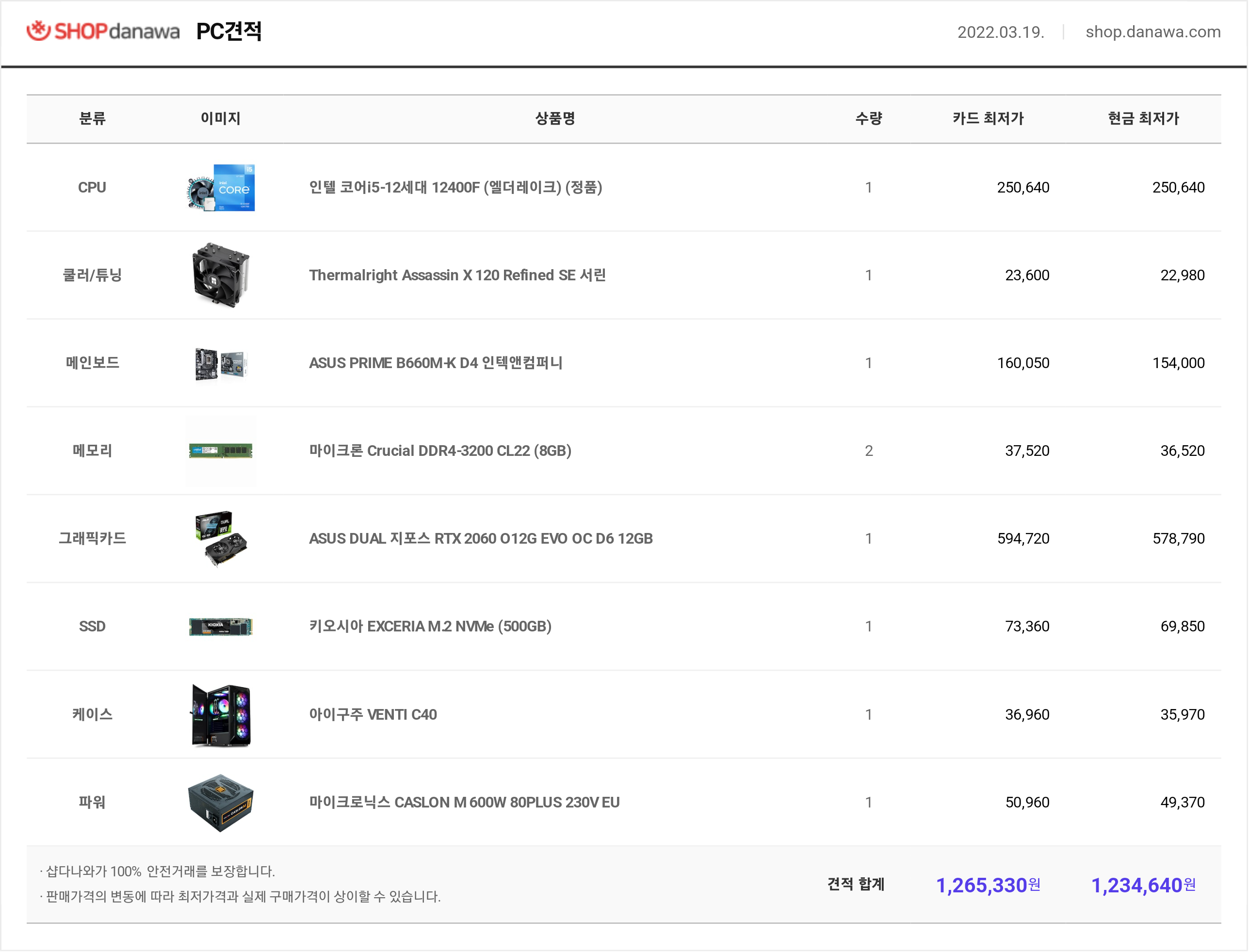This screenshot has width=1249, height=952.
Task: Click the cooler cash price 22,980
Action: (x=1183, y=275)
